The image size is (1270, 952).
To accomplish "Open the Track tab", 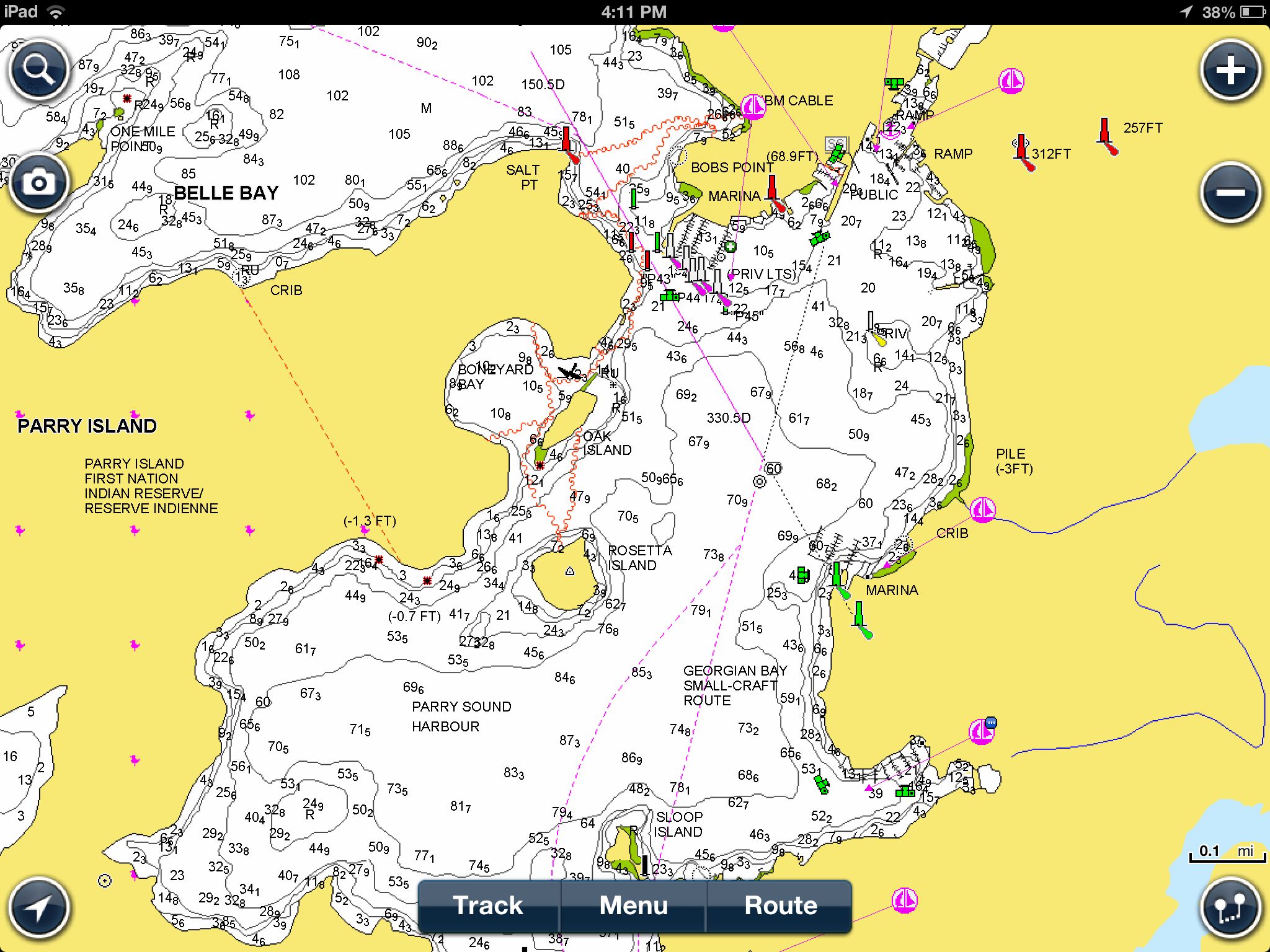I will (x=488, y=906).
